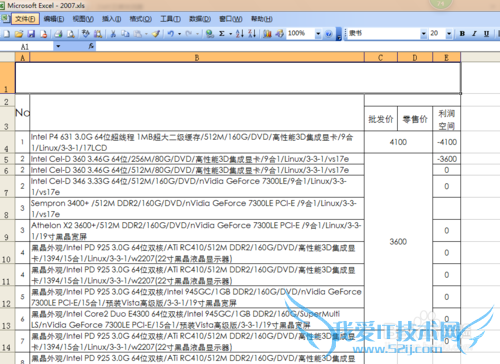The image size is (500, 364).
Task: Click the Research icon beside Spelling
Action: [98, 34]
